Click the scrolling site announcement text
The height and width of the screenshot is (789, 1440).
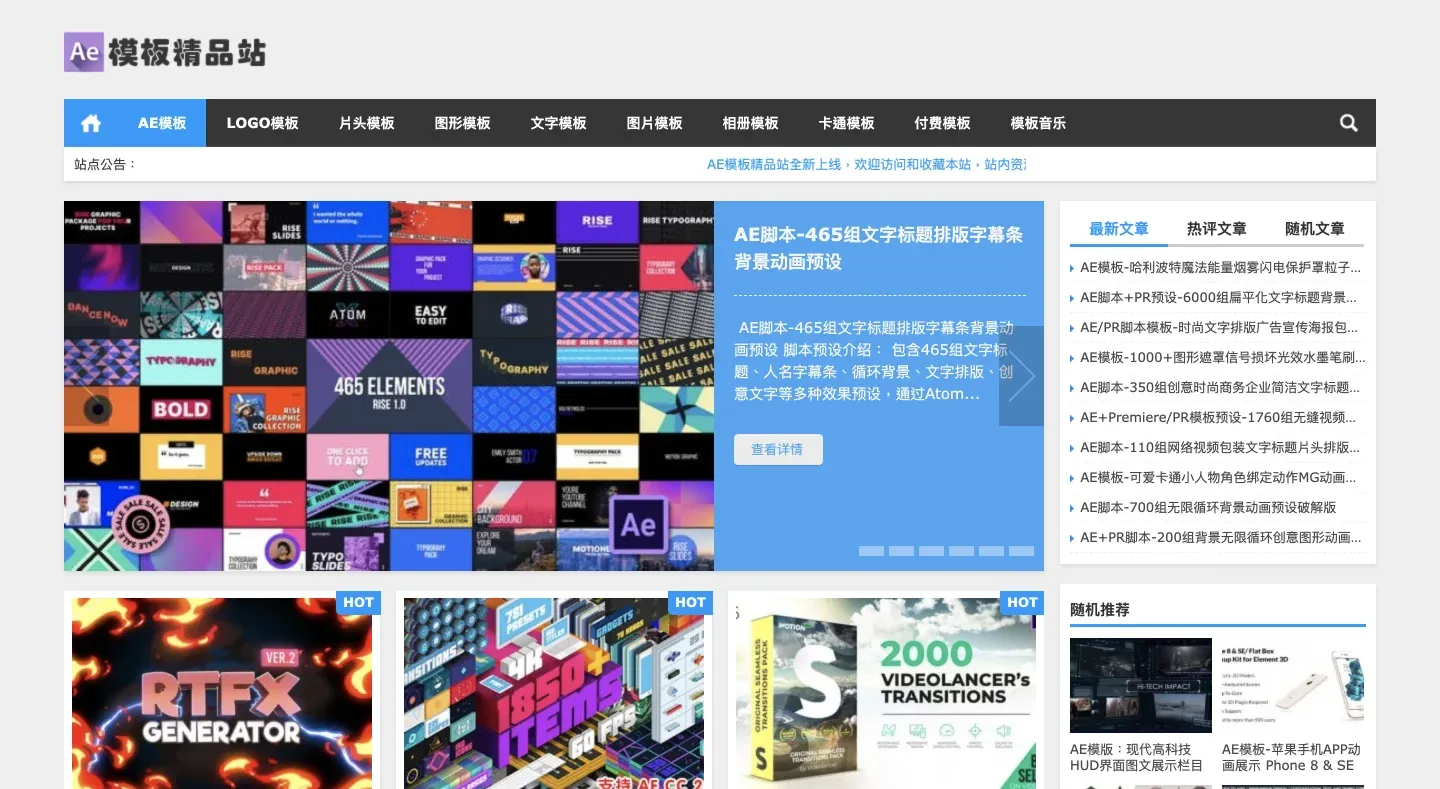866,164
